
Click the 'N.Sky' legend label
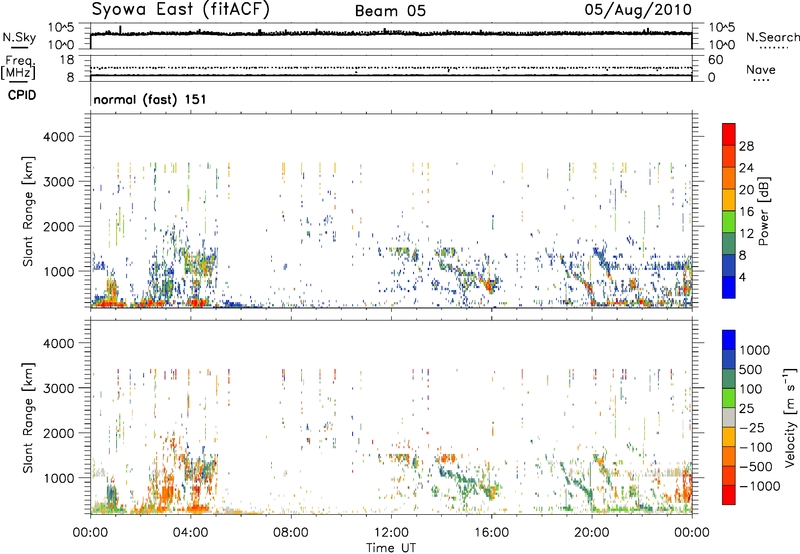[19, 37]
